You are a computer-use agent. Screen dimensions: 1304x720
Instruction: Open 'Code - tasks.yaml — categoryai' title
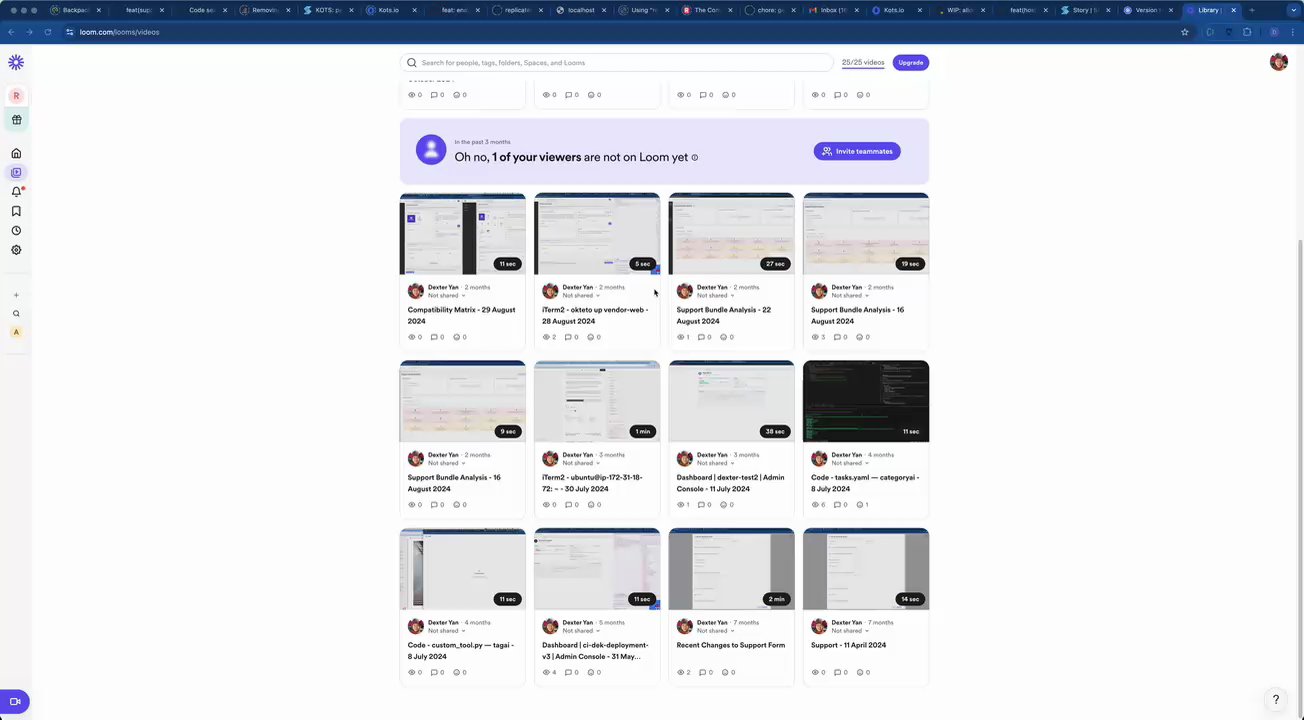click(865, 483)
